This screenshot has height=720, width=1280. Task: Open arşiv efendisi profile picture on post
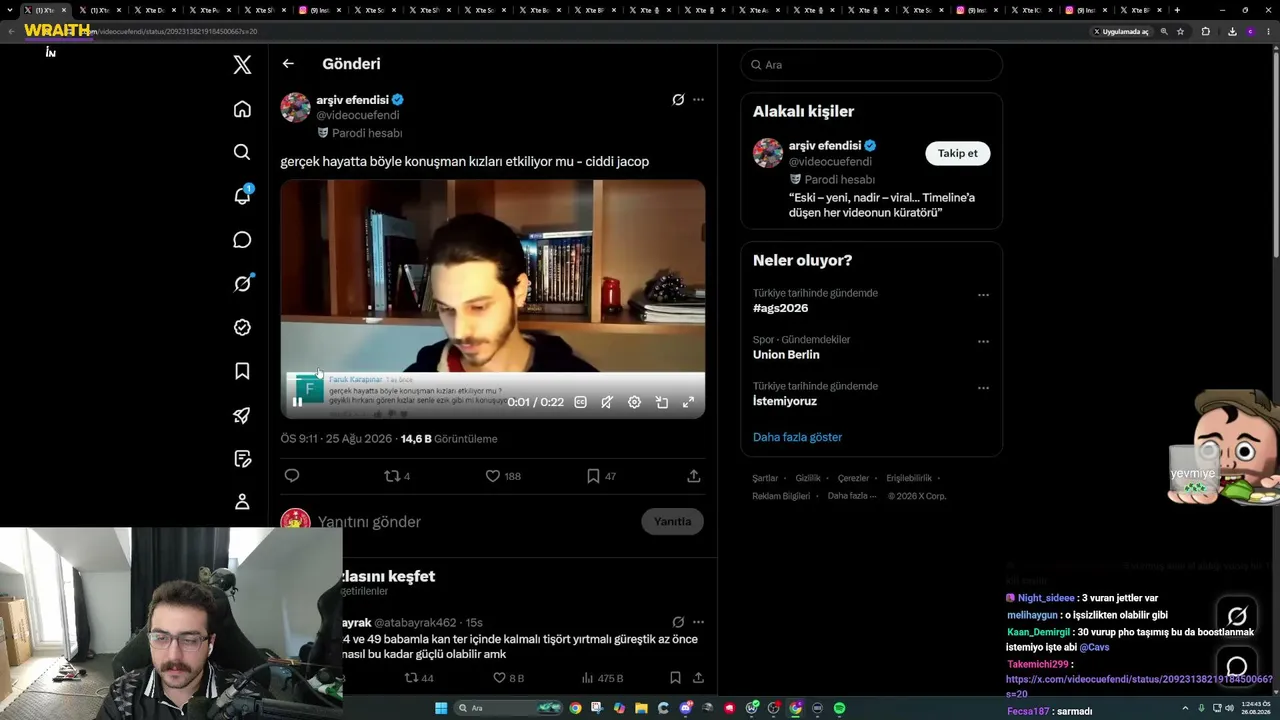(295, 107)
